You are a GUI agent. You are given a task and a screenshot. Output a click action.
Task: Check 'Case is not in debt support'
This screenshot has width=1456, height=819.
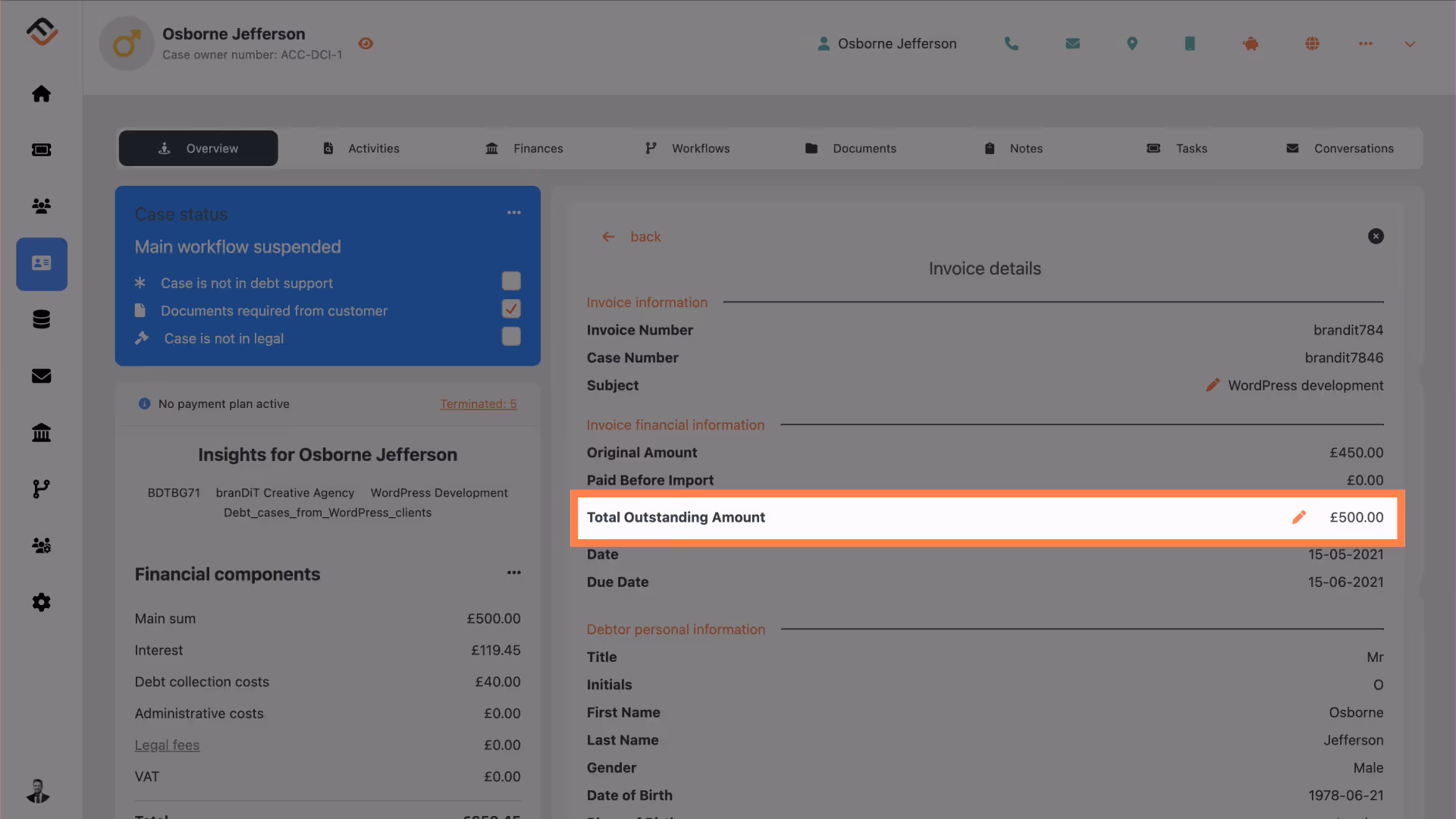(x=511, y=281)
